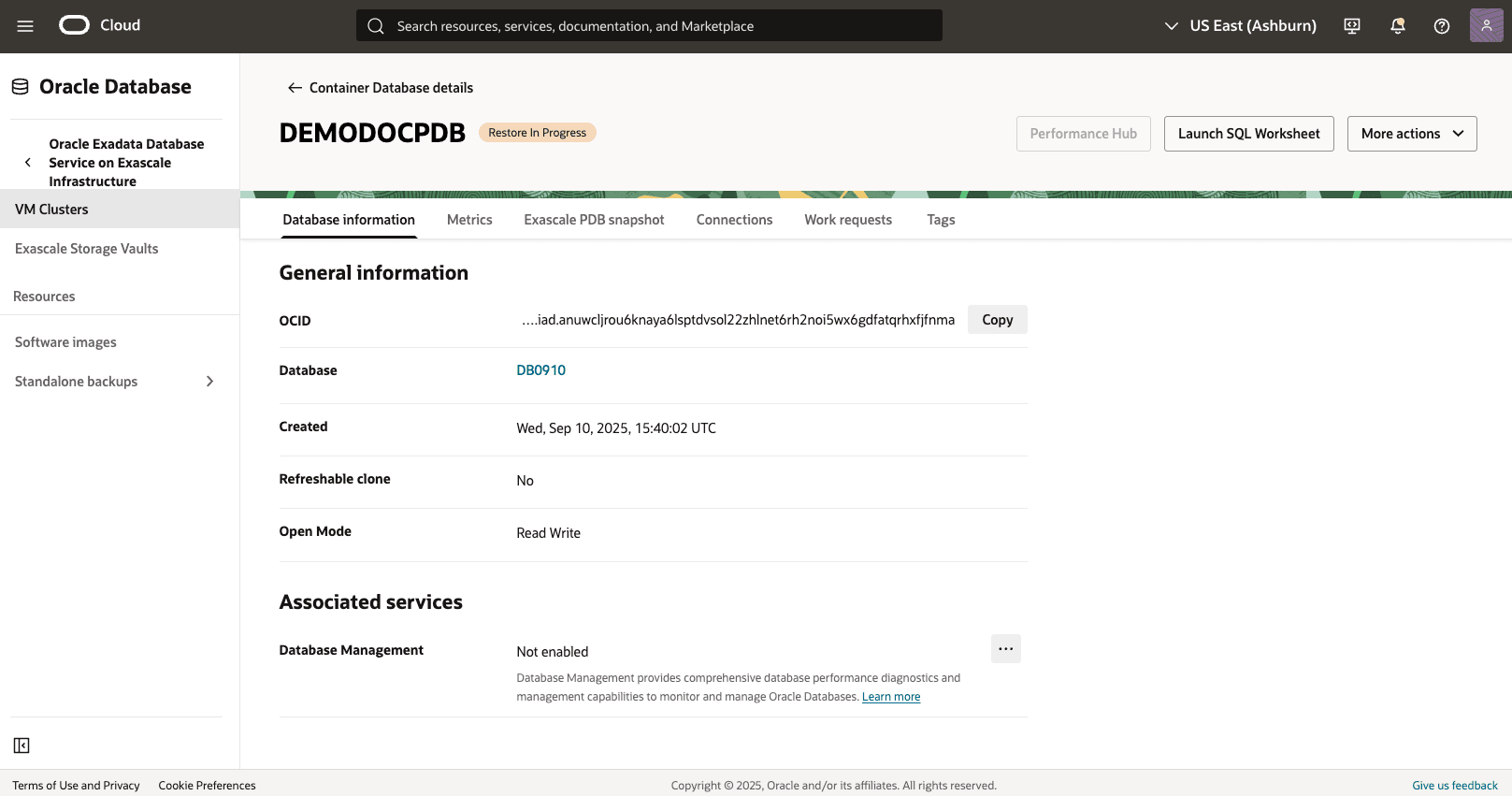Collapse the sidebar navigation panel
The width and height of the screenshot is (1512, 796).
(22, 745)
